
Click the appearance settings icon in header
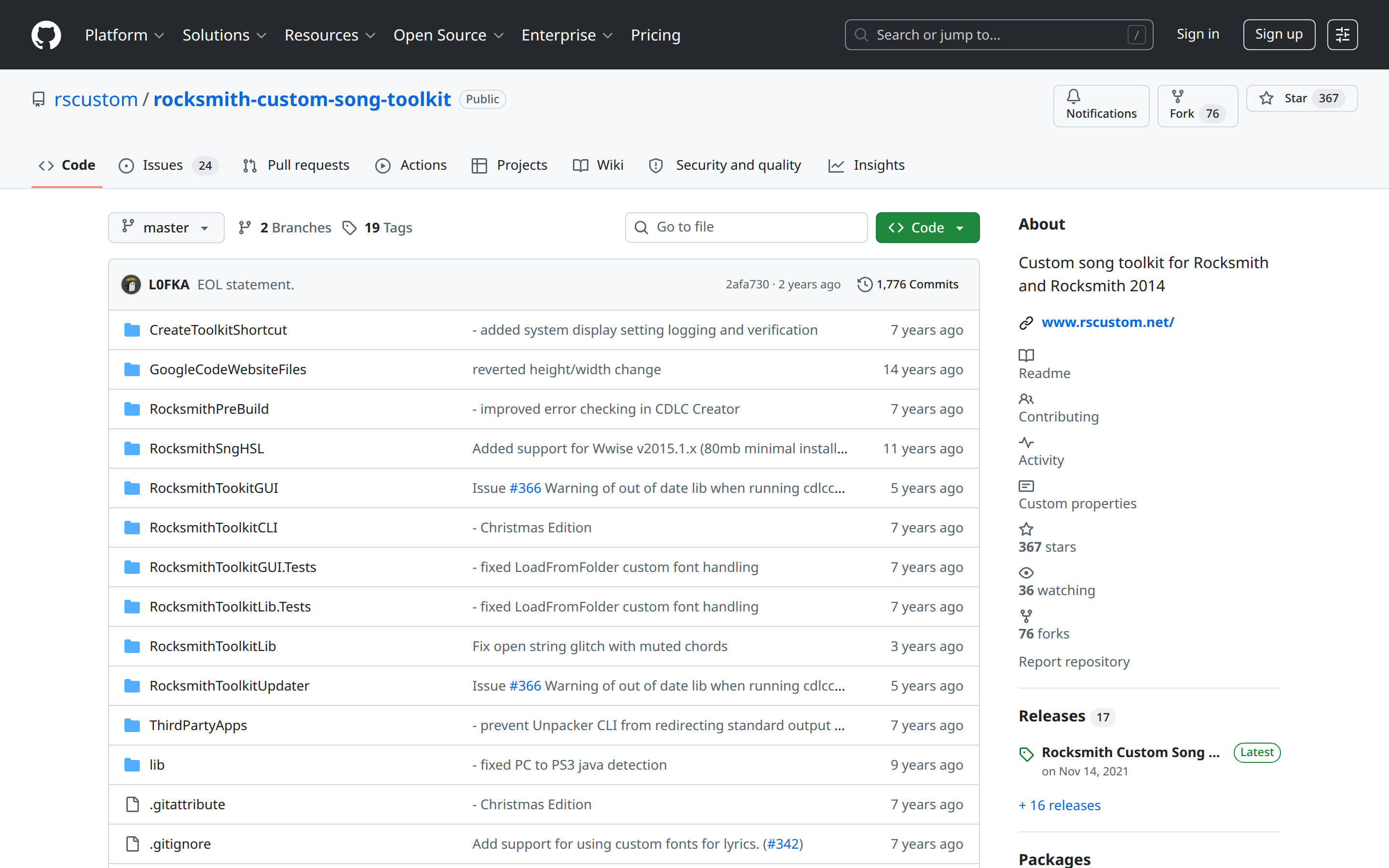pyautogui.click(x=1342, y=35)
